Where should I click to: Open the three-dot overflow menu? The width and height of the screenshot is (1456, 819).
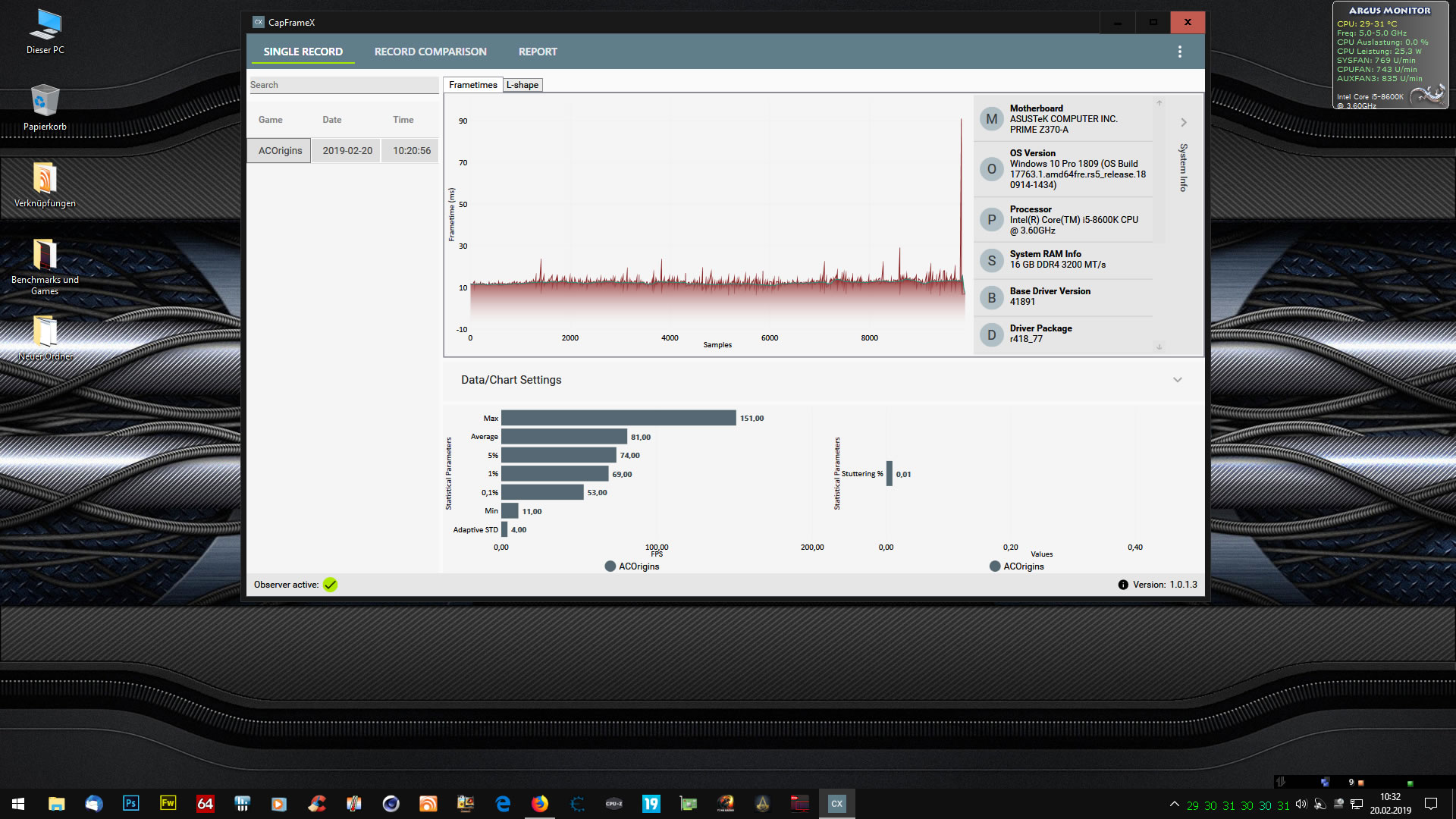click(x=1179, y=52)
